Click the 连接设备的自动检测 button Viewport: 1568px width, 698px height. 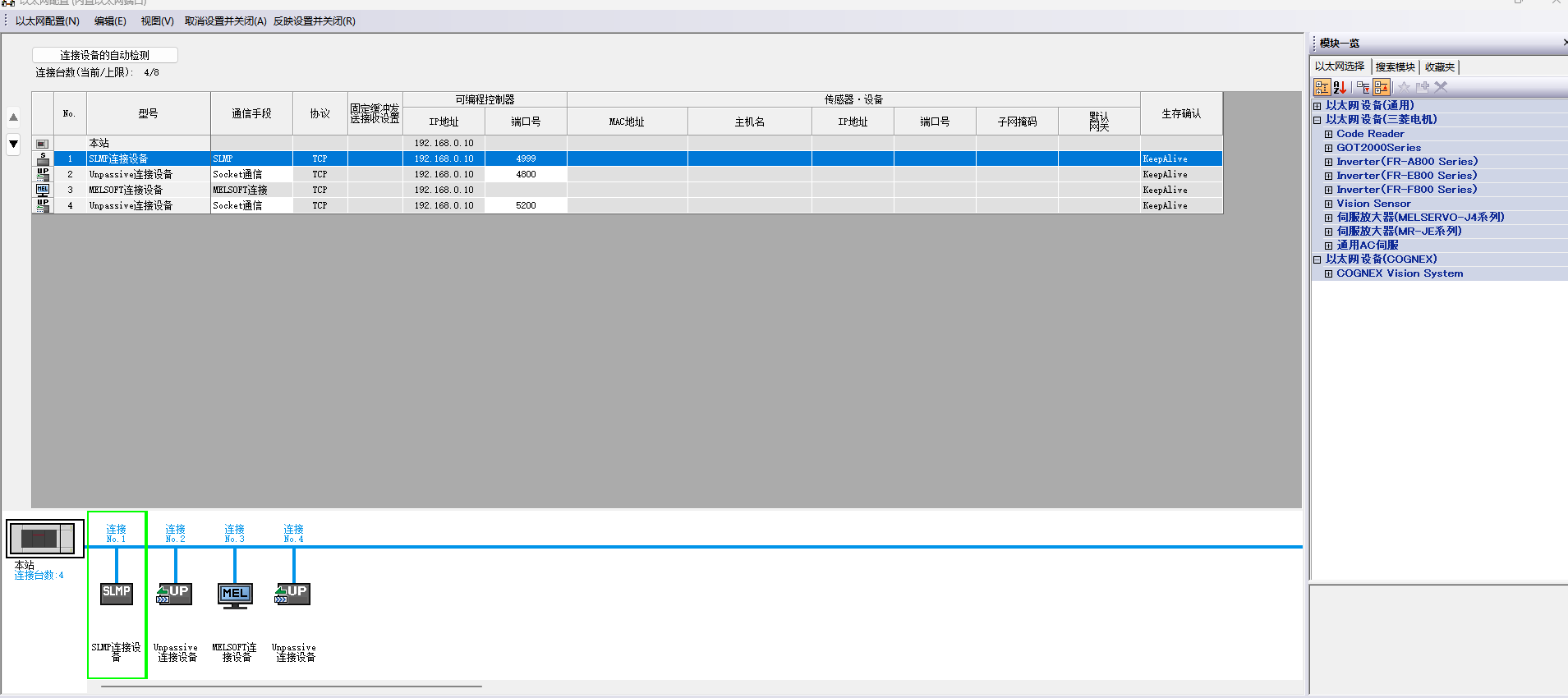(x=104, y=55)
